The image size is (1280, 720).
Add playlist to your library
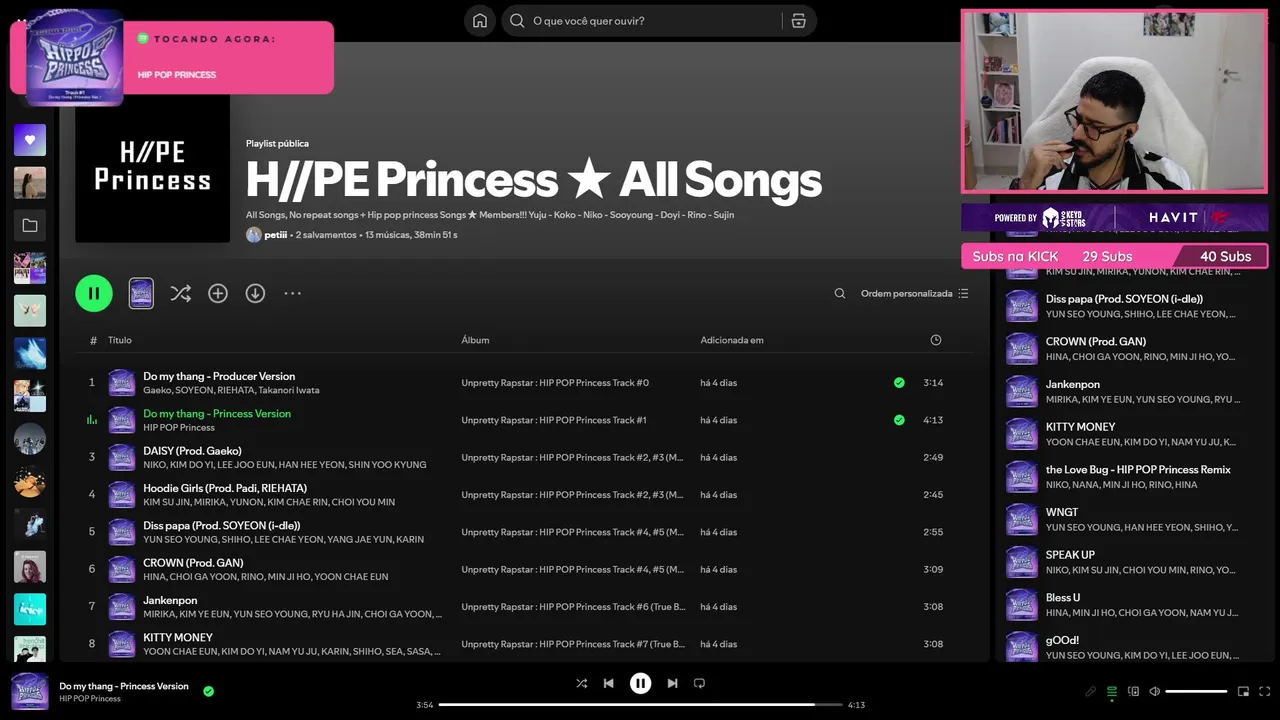[x=218, y=293]
